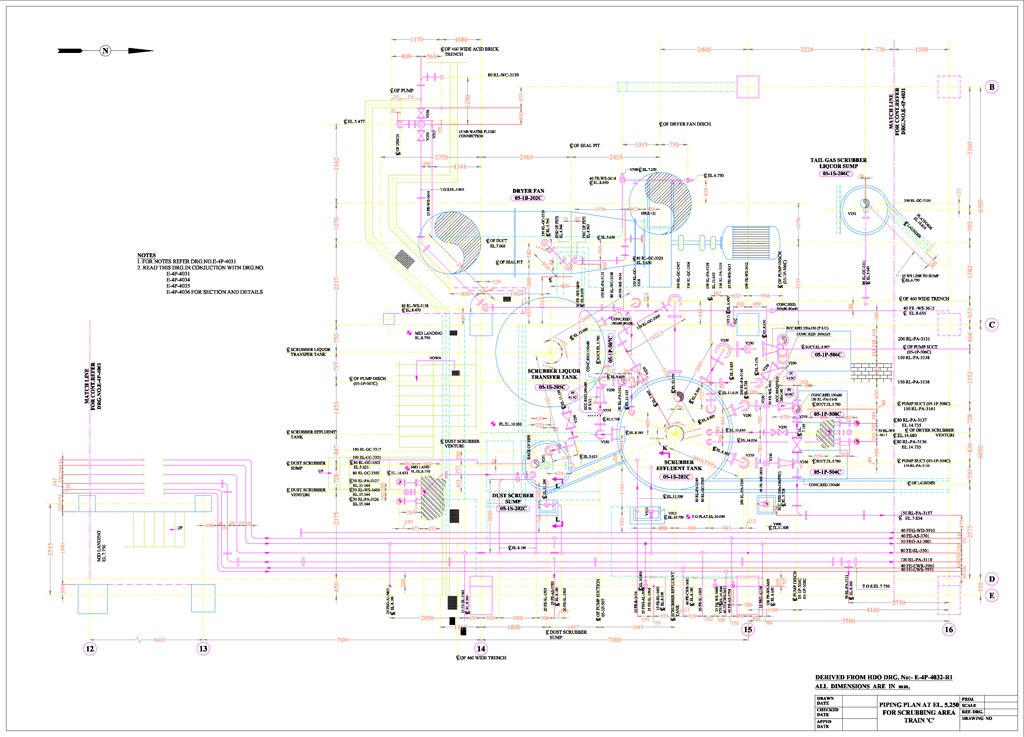Image resolution: width=1024 pixels, height=737 pixels.
Task: Click the north arrow compass symbol
Action: [104, 51]
